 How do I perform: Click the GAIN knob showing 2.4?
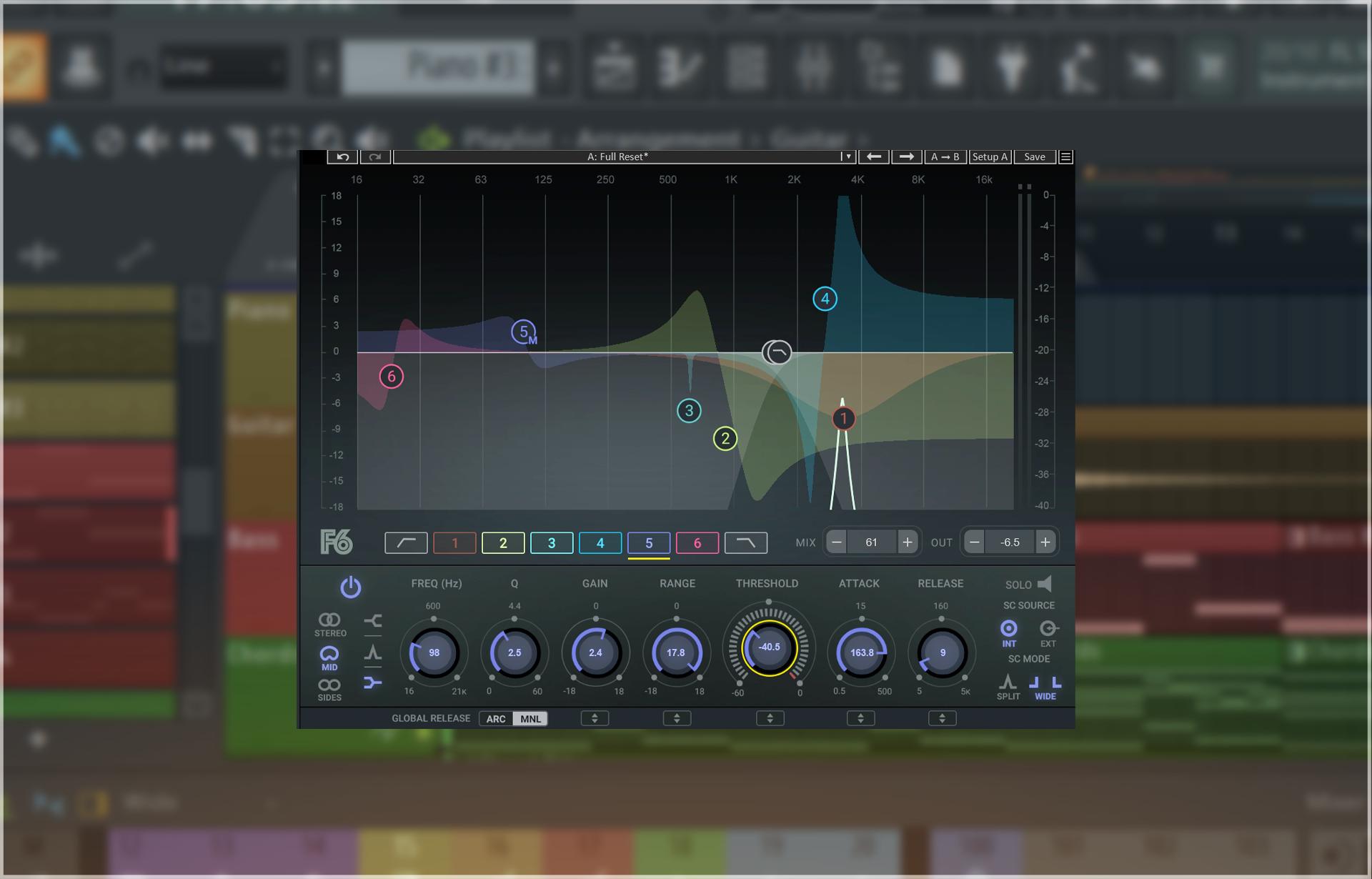pyautogui.click(x=595, y=652)
